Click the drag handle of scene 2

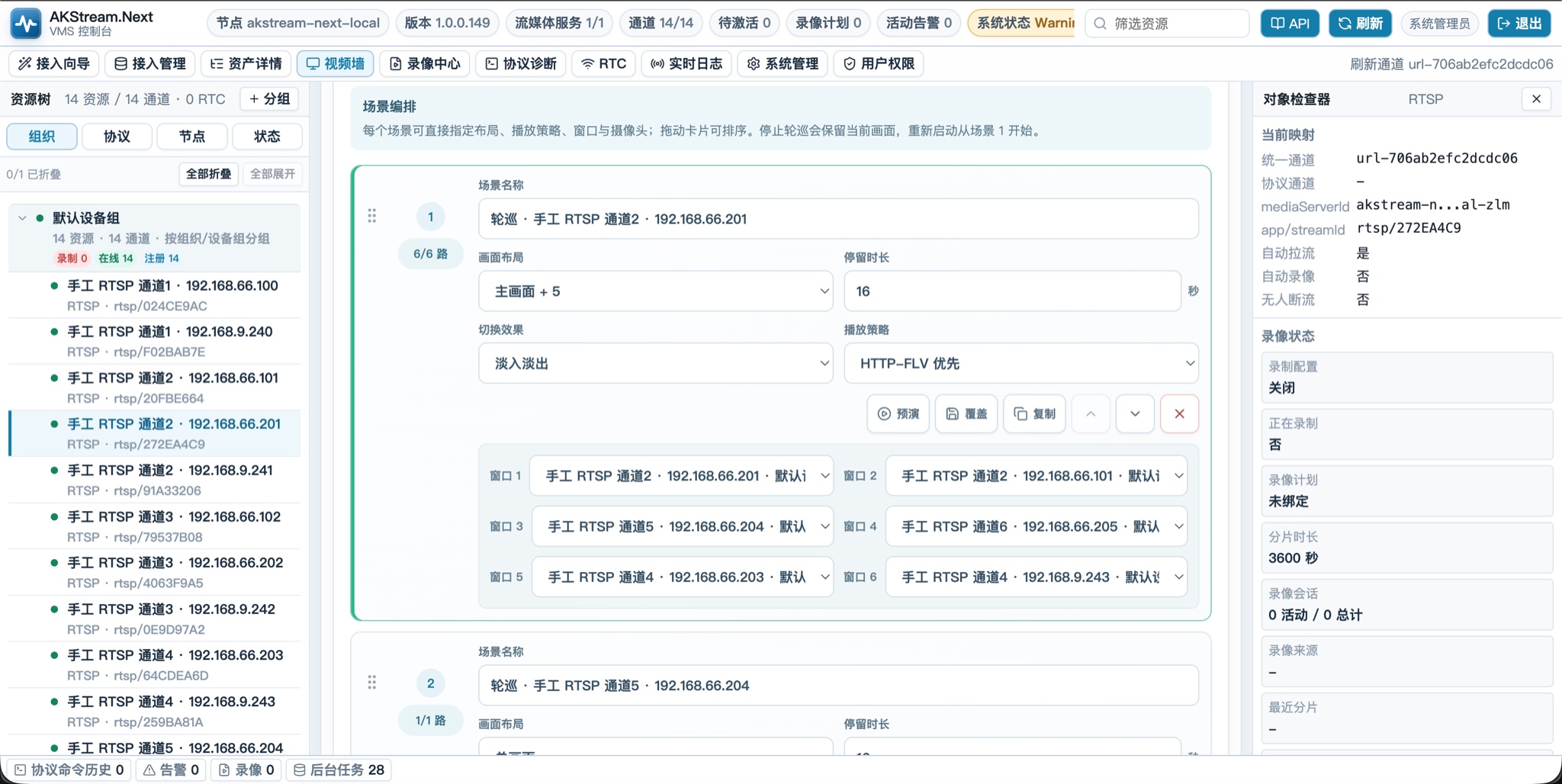[372, 683]
